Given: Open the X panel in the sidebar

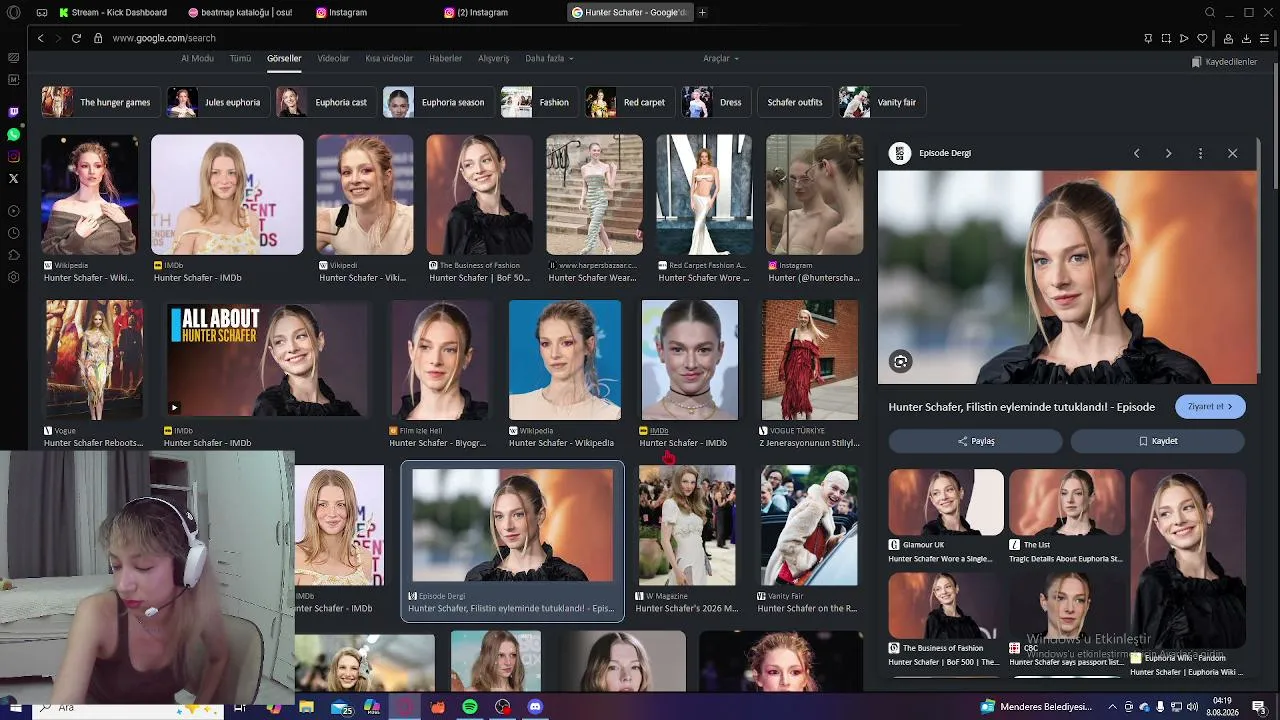Looking at the screenshot, I should 13,178.
